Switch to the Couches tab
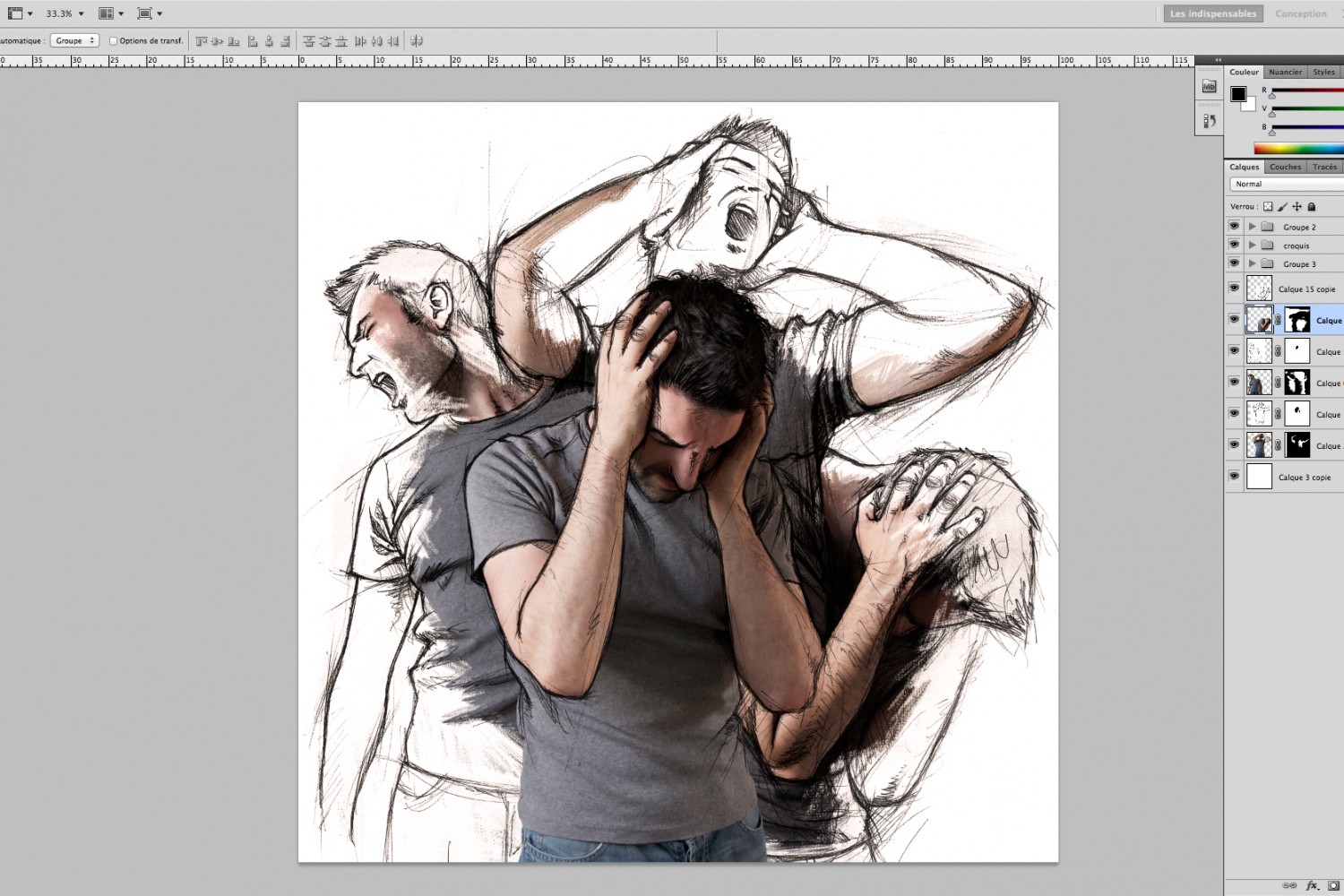Image resolution: width=1344 pixels, height=896 pixels. (x=1285, y=168)
